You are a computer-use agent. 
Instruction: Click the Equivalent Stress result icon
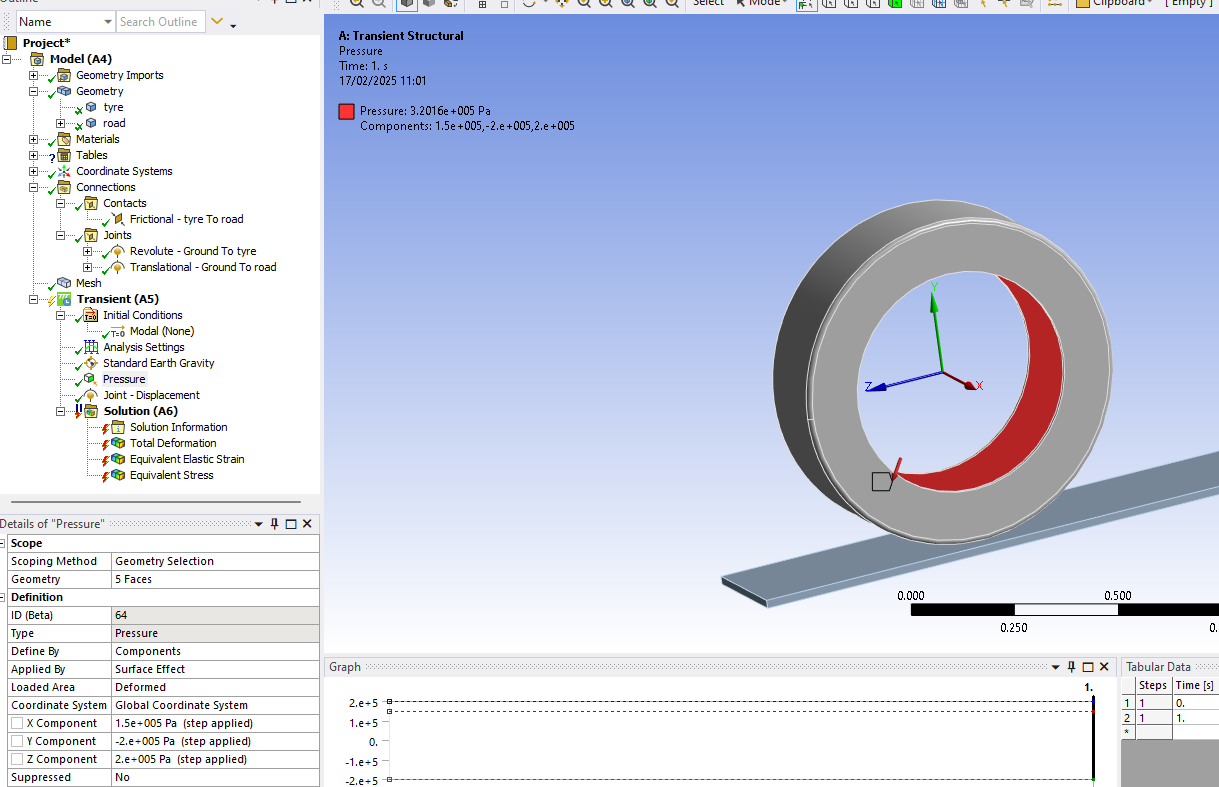[x=118, y=475]
